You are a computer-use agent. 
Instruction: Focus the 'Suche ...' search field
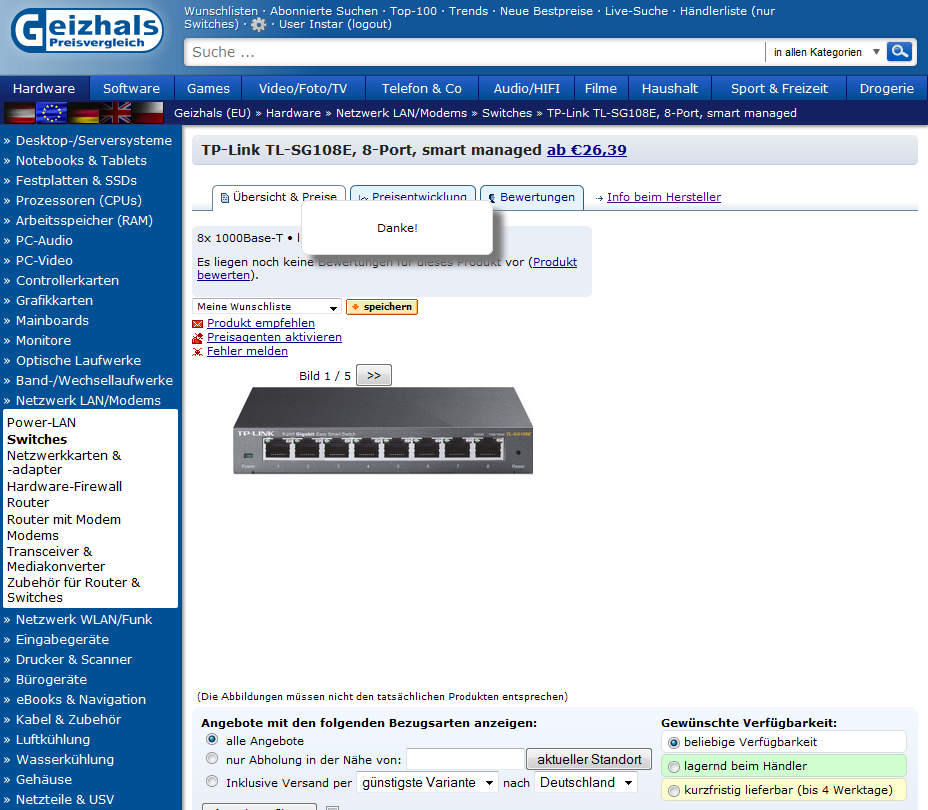point(474,52)
